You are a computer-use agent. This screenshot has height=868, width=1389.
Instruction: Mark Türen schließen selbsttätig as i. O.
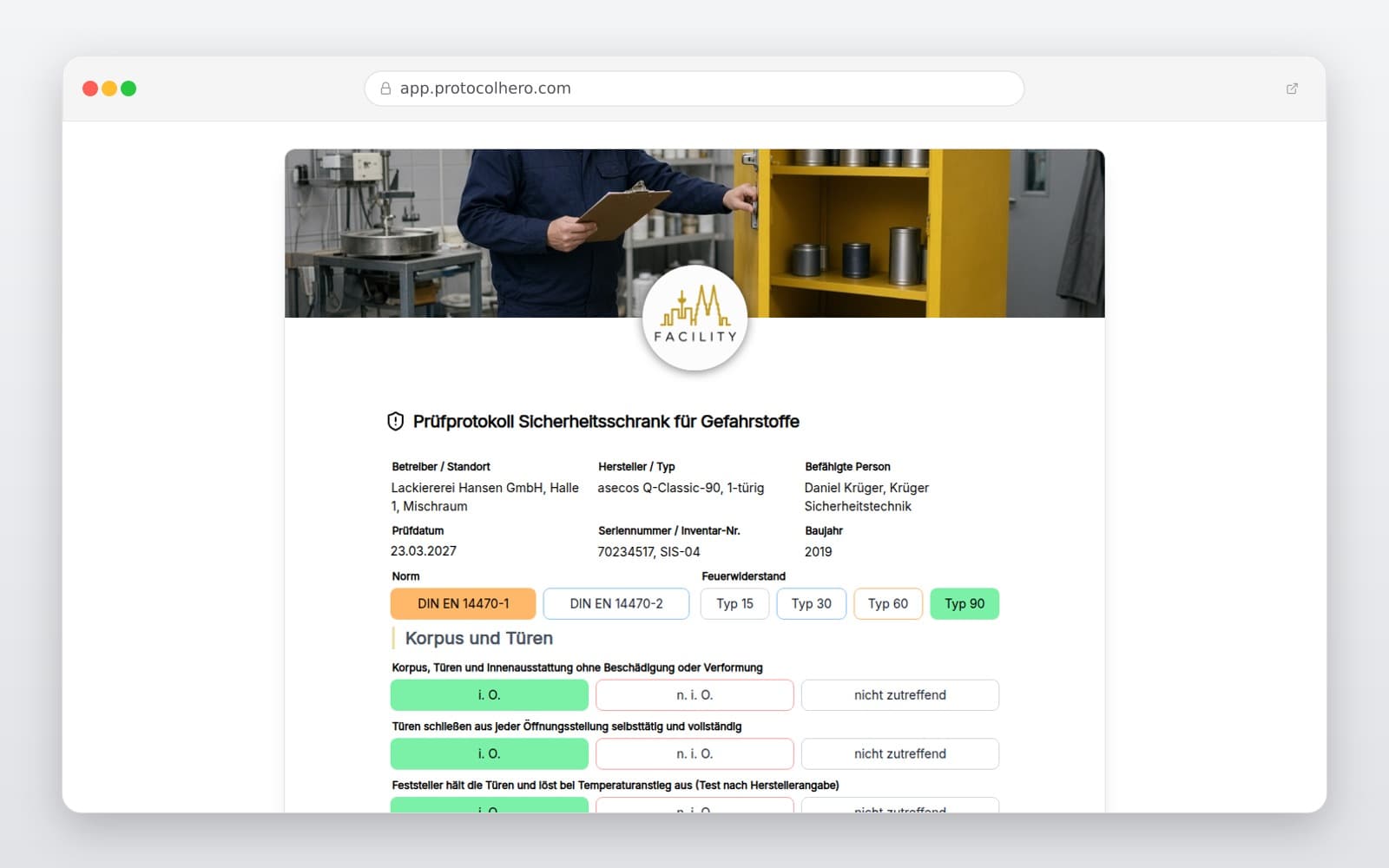[490, 754]
